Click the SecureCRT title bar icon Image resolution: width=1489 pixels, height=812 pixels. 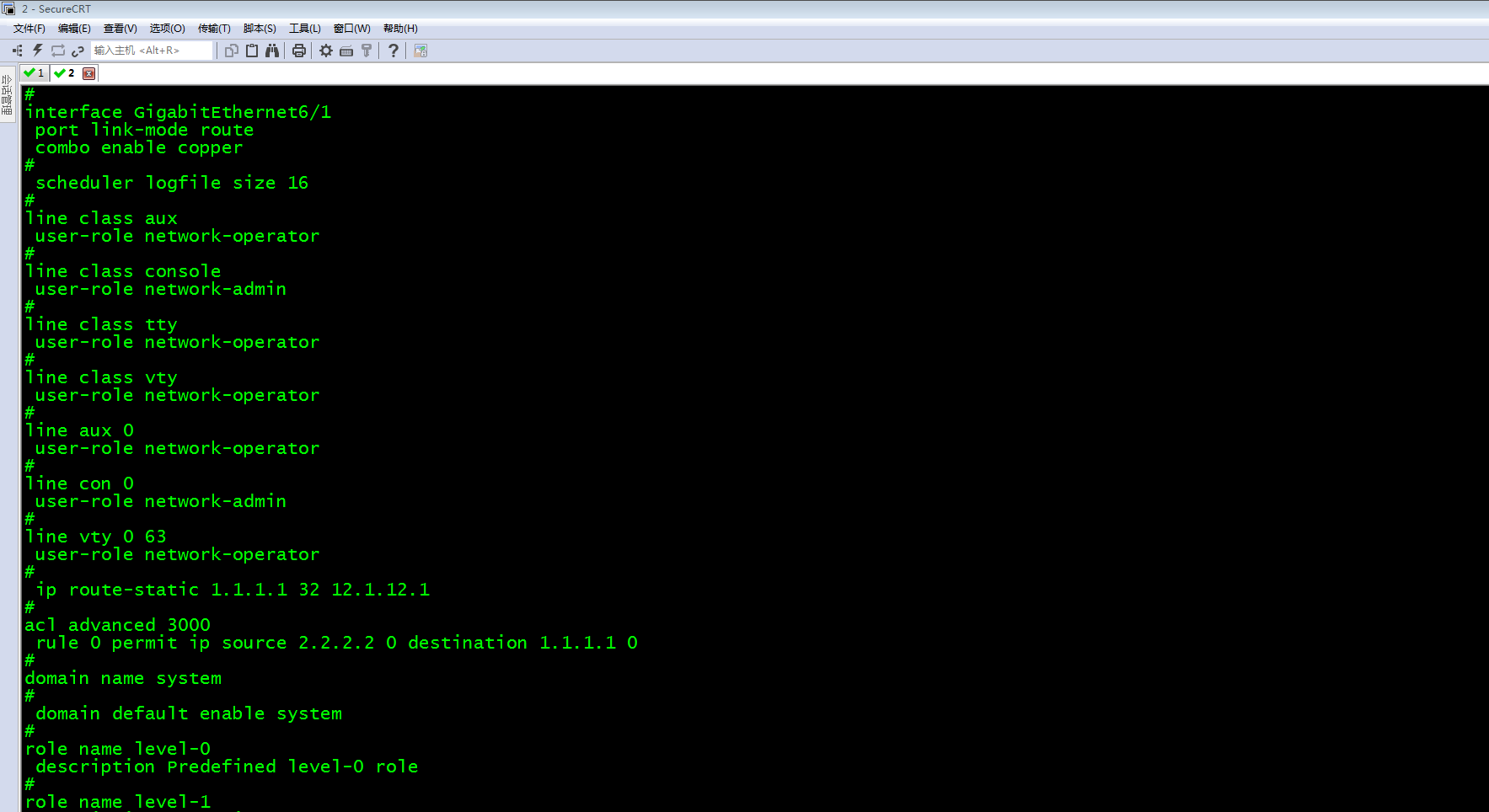(x=9, y=8)
